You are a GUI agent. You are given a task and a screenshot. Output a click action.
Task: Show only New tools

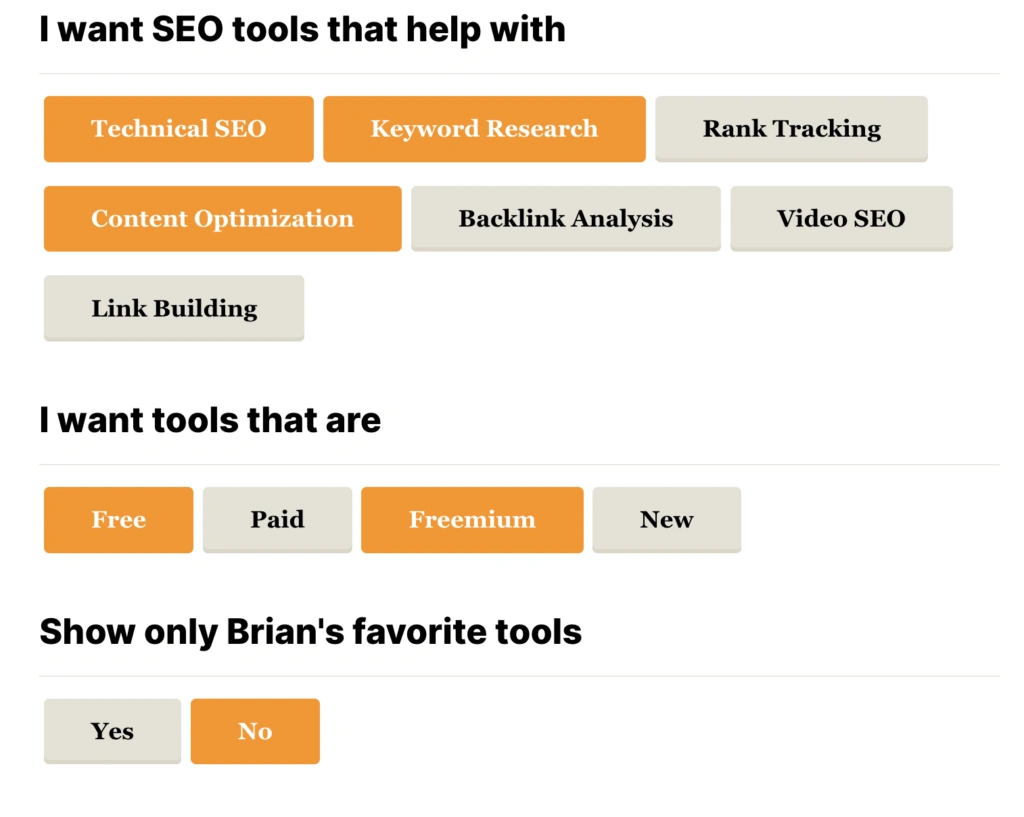(666, 520)
